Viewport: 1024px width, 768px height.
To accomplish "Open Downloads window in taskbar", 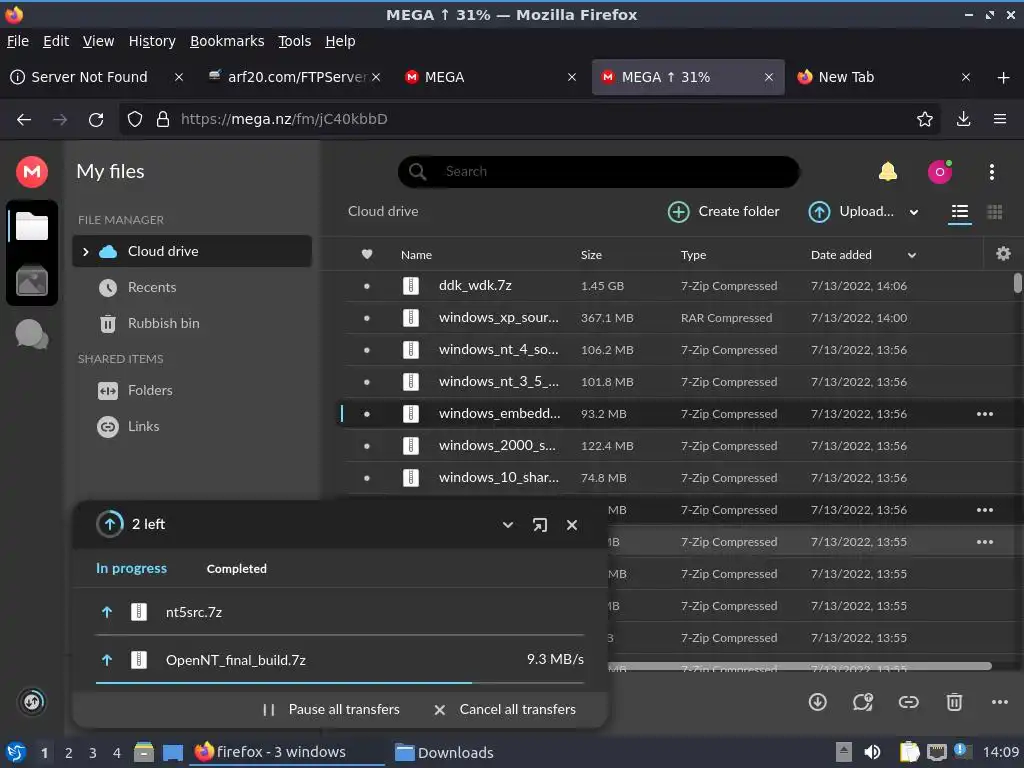I will point(445,752).
